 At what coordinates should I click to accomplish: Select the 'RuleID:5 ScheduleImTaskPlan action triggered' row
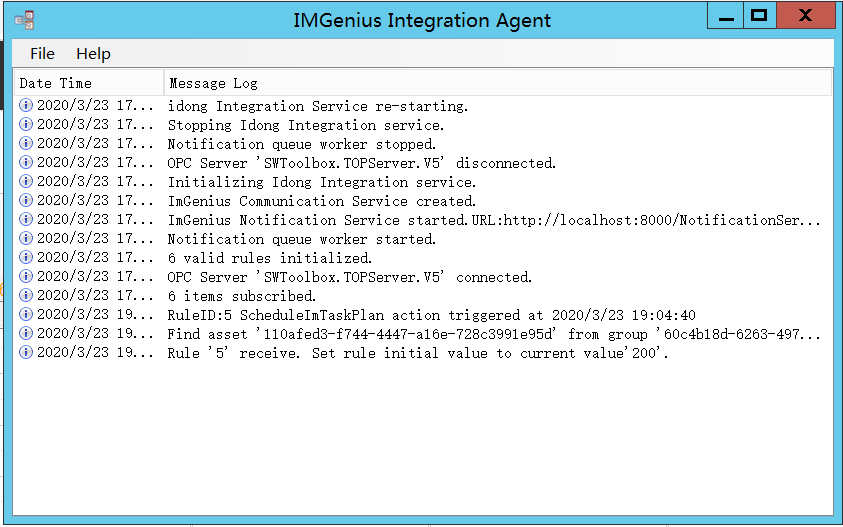pos(431,315)
